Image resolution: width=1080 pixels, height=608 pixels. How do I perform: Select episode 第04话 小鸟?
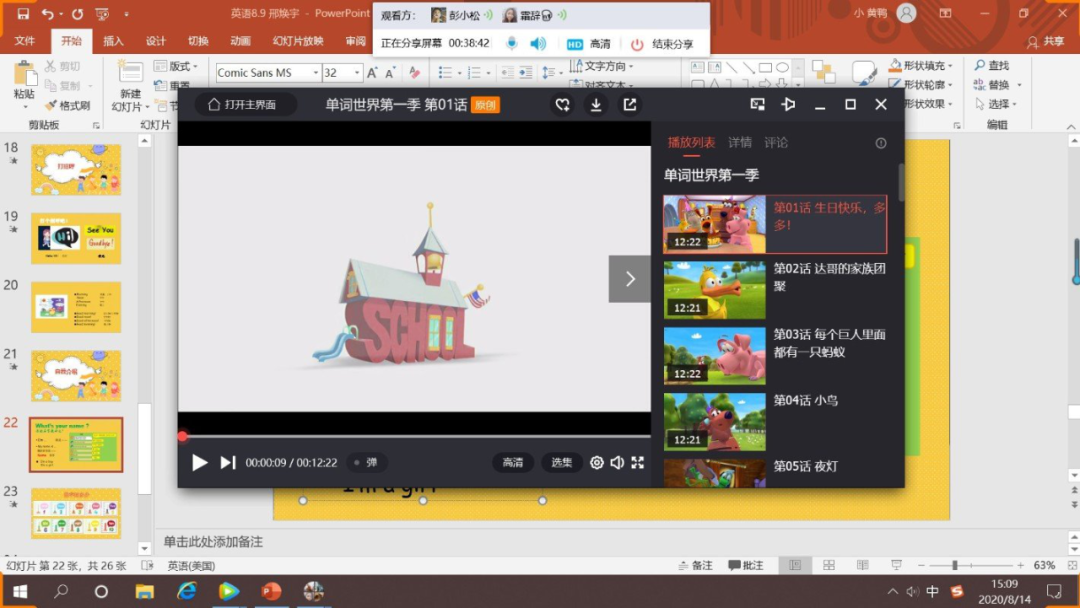775,422
